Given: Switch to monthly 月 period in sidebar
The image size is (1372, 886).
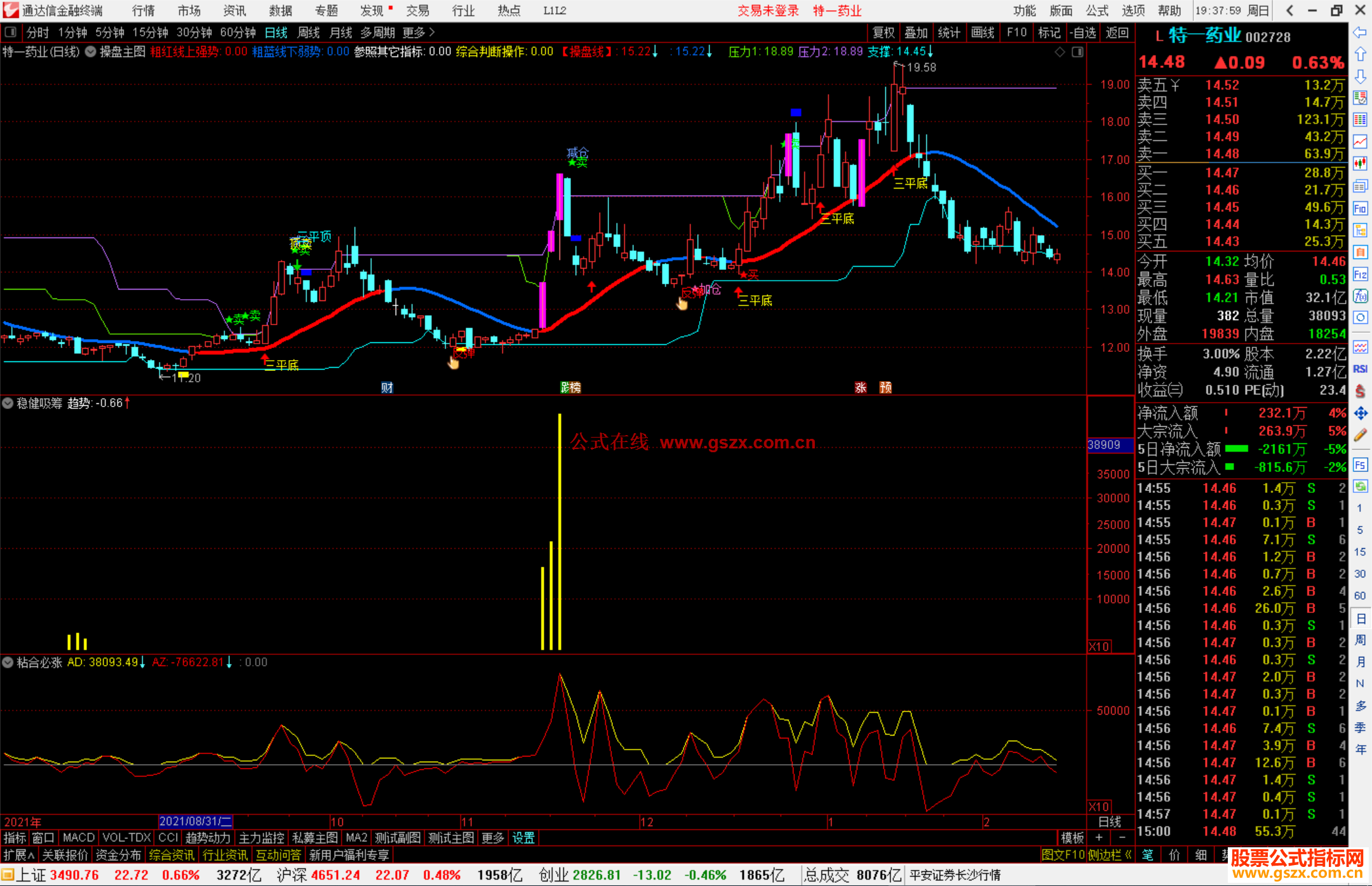Looking at the screenshot, I should coord(1360,662).
